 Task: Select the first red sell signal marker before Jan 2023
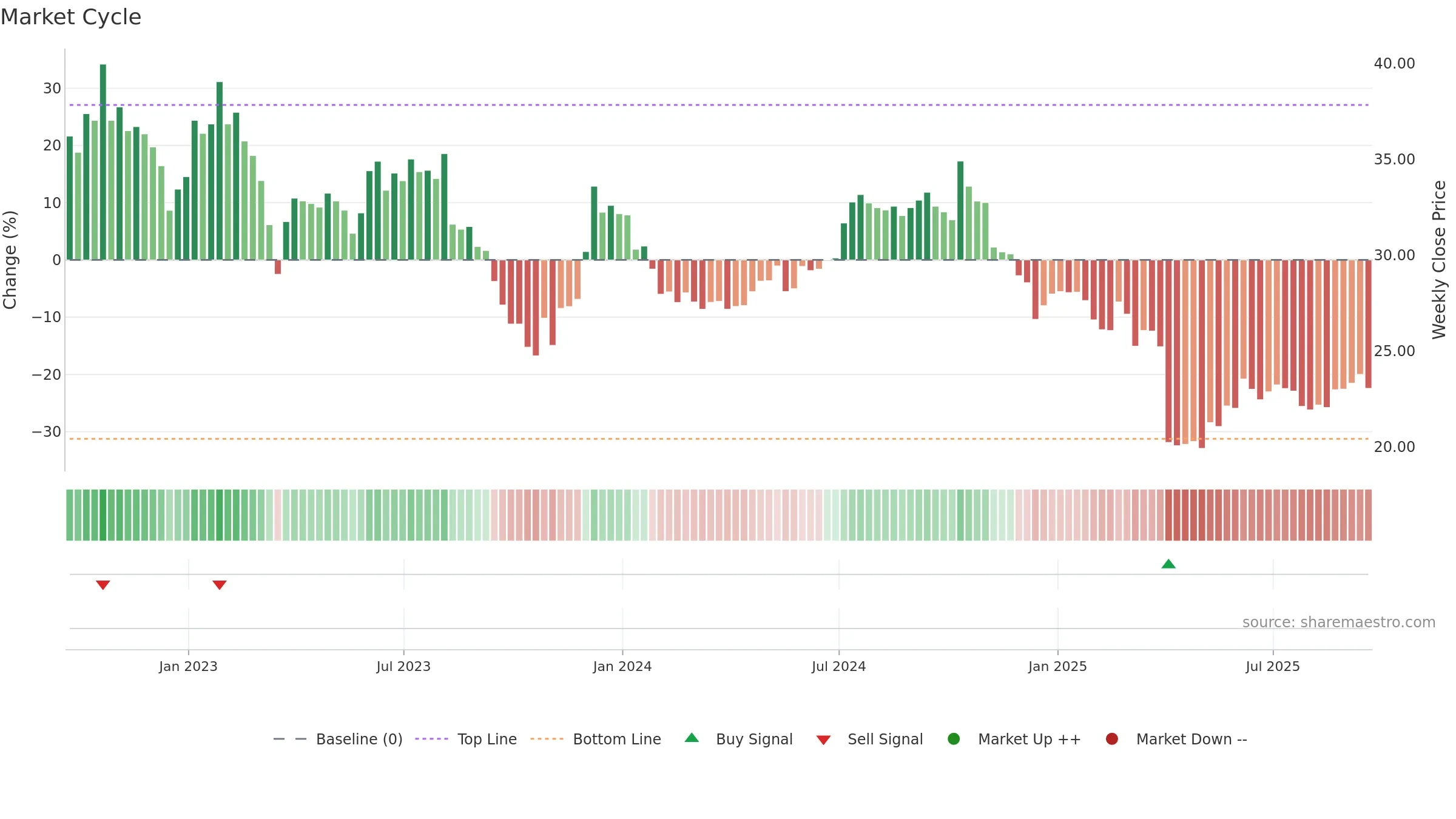coord(103,585)
